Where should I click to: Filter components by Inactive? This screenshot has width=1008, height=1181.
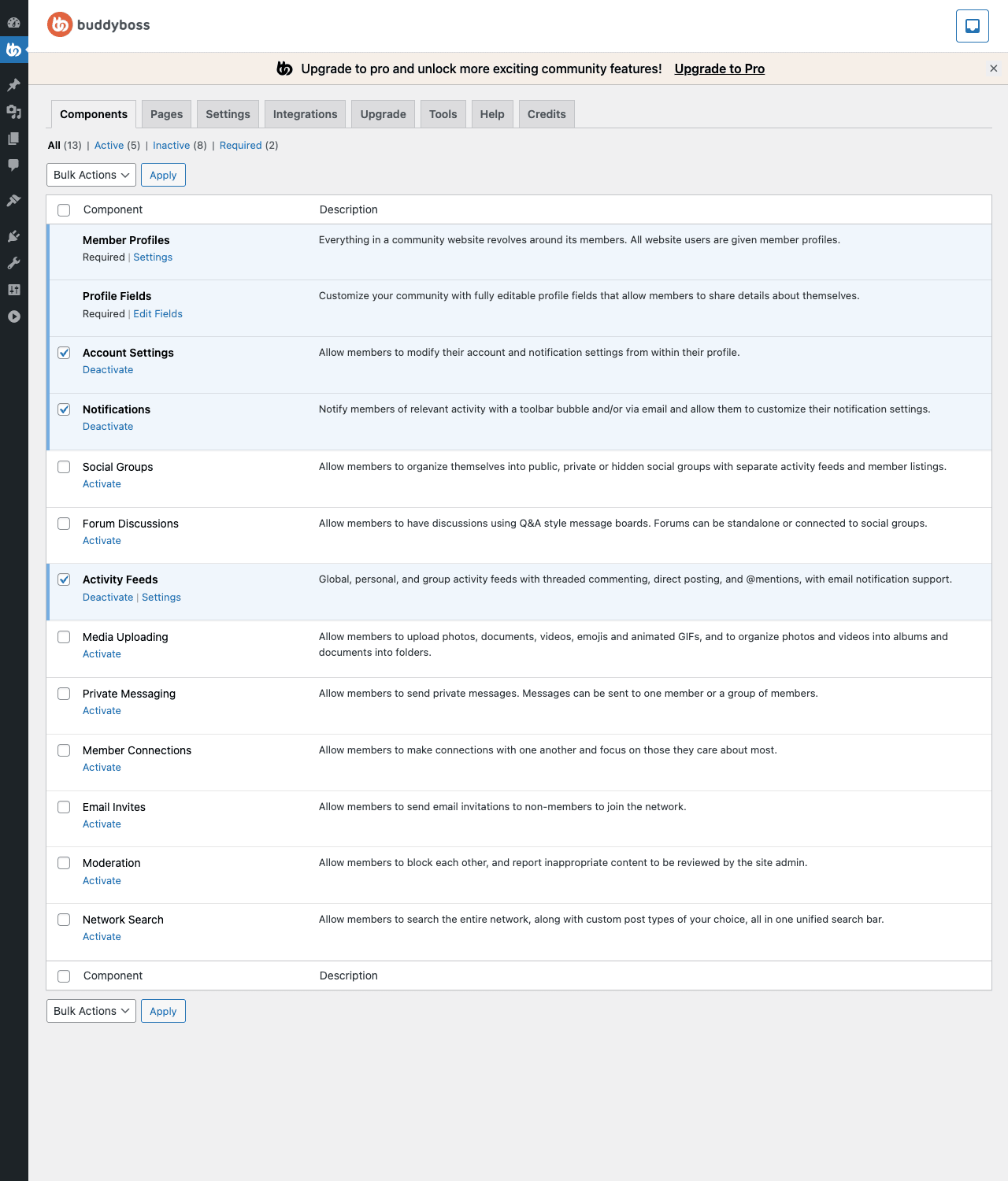pos(171,145)
